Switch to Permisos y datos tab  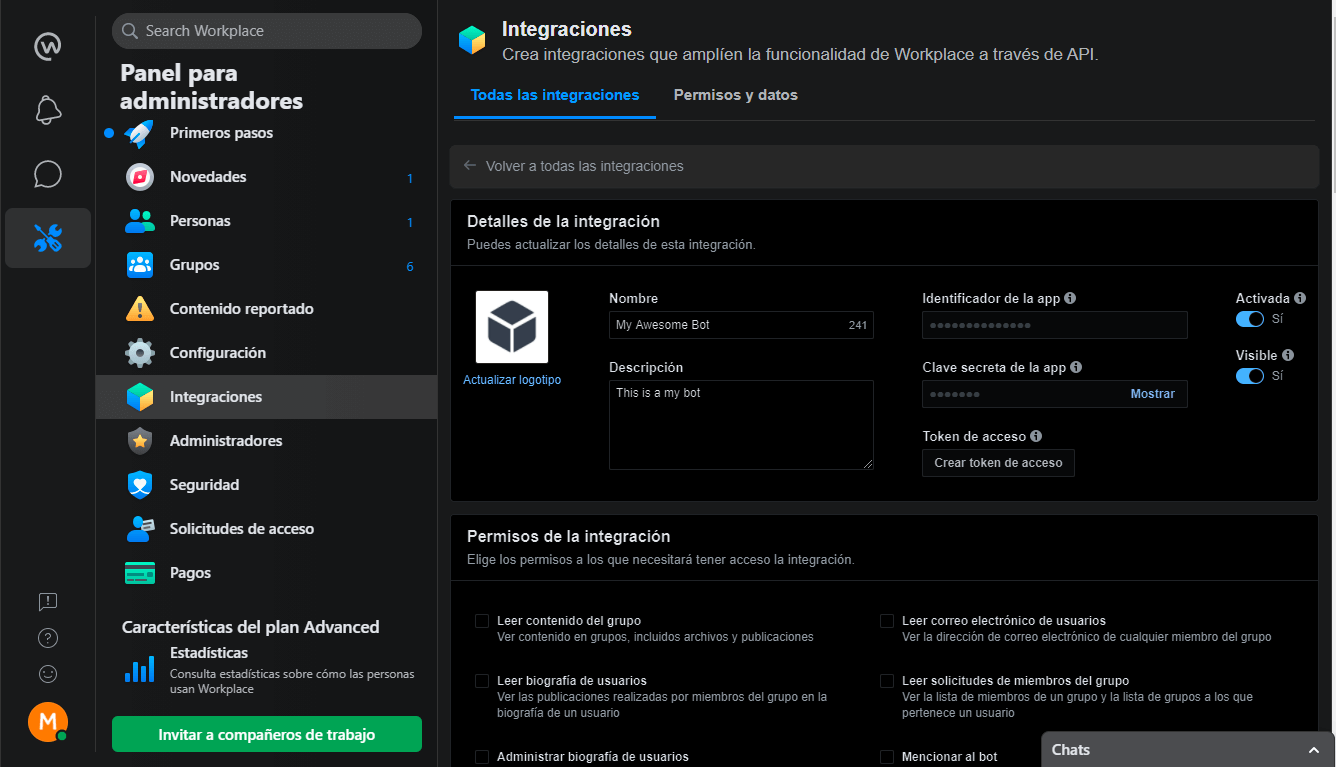click(736, 95)
